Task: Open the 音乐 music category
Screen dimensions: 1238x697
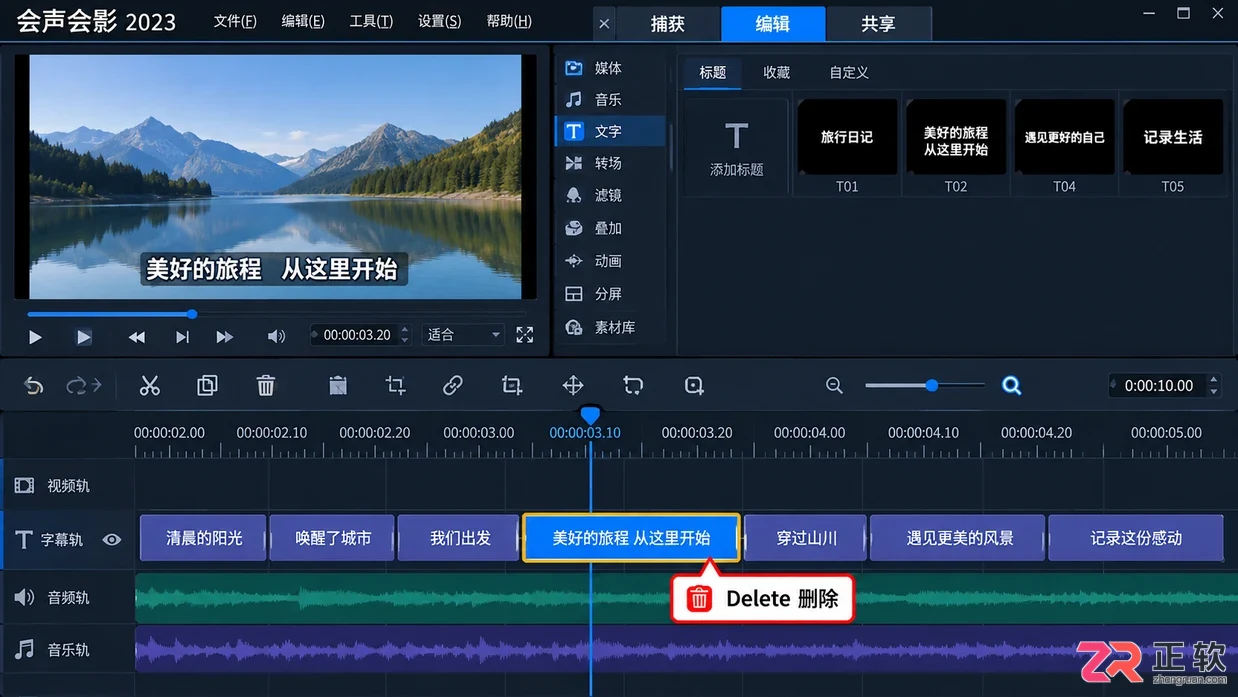Action: [x=609, y=100]
